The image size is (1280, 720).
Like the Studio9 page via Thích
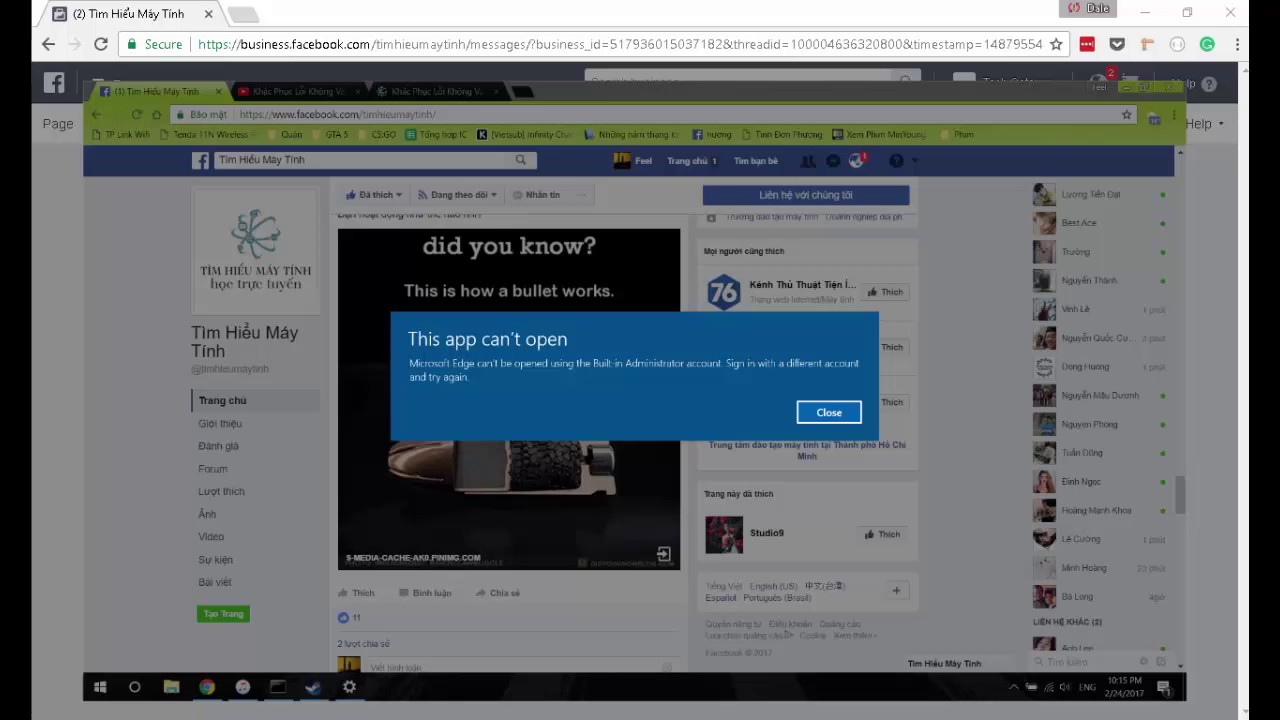(x=883, y=534)
